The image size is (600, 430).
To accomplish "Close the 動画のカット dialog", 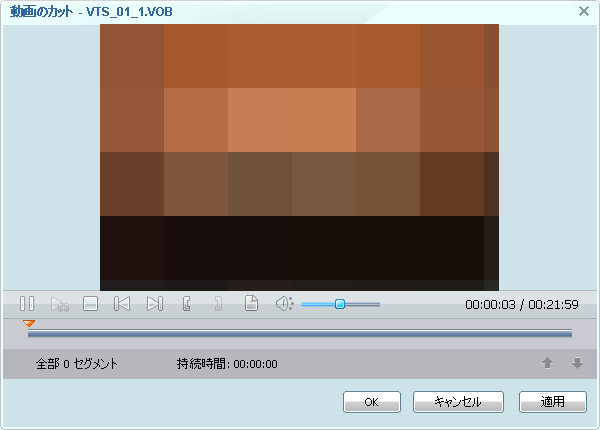I will (x=584, y=11).
